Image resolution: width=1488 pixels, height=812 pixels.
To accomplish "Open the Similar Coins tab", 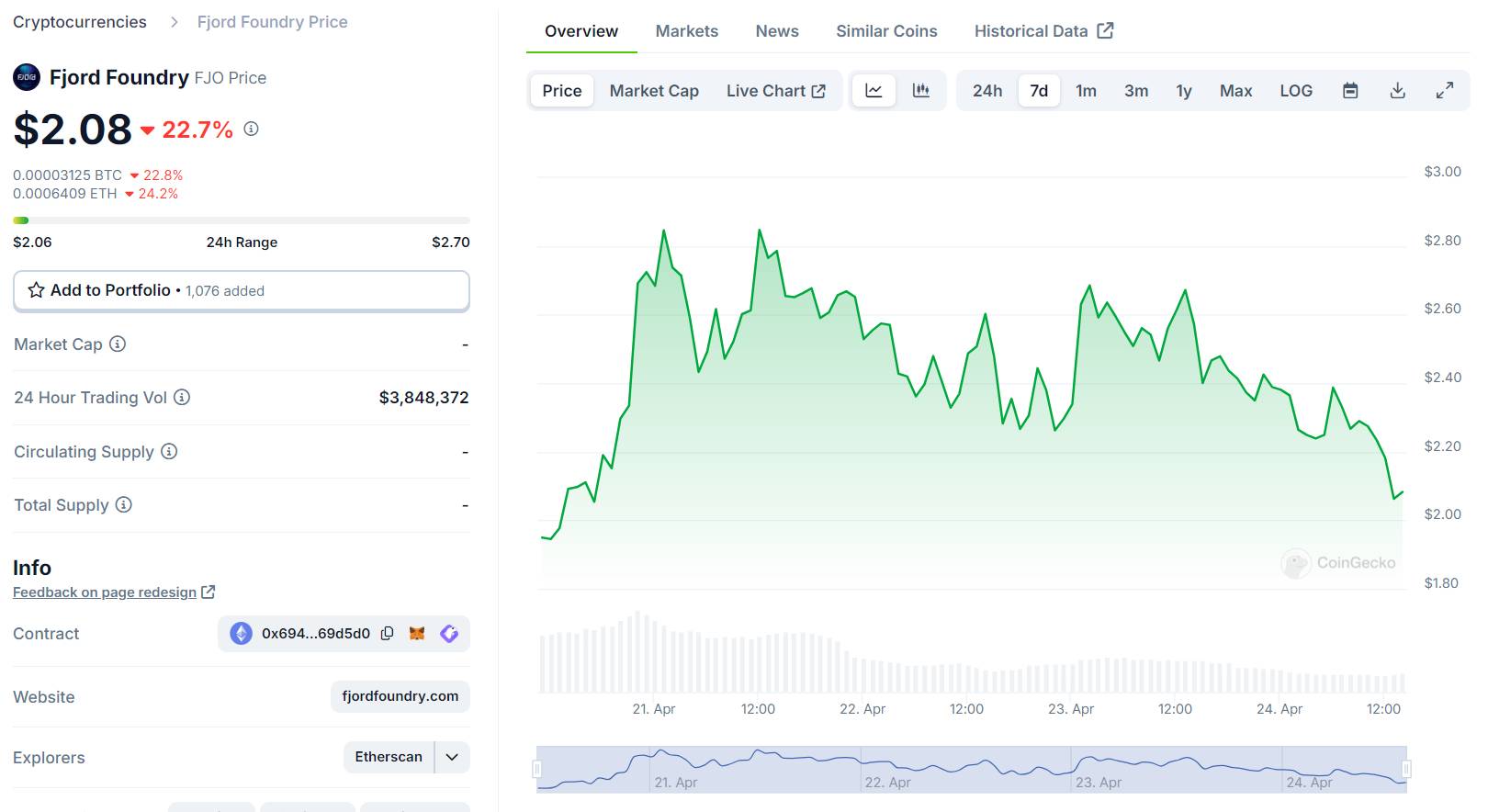I will pyautogui.click(x=886, y=31).
